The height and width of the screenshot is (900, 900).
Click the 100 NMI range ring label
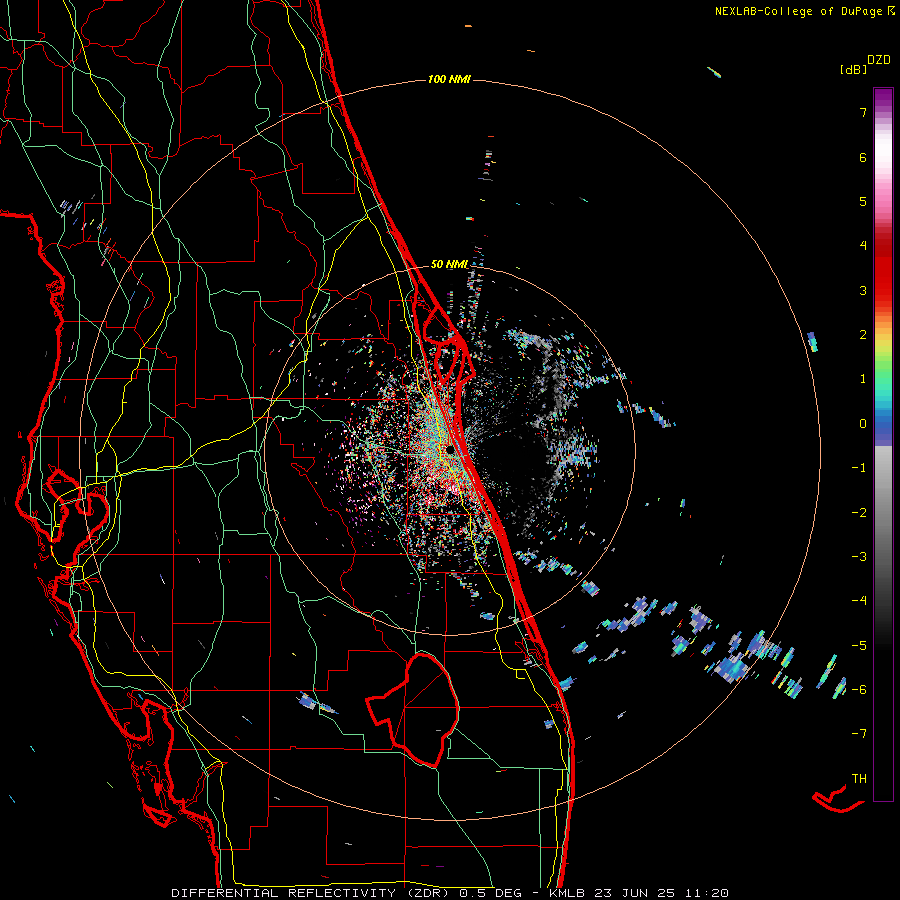[449, 79]
